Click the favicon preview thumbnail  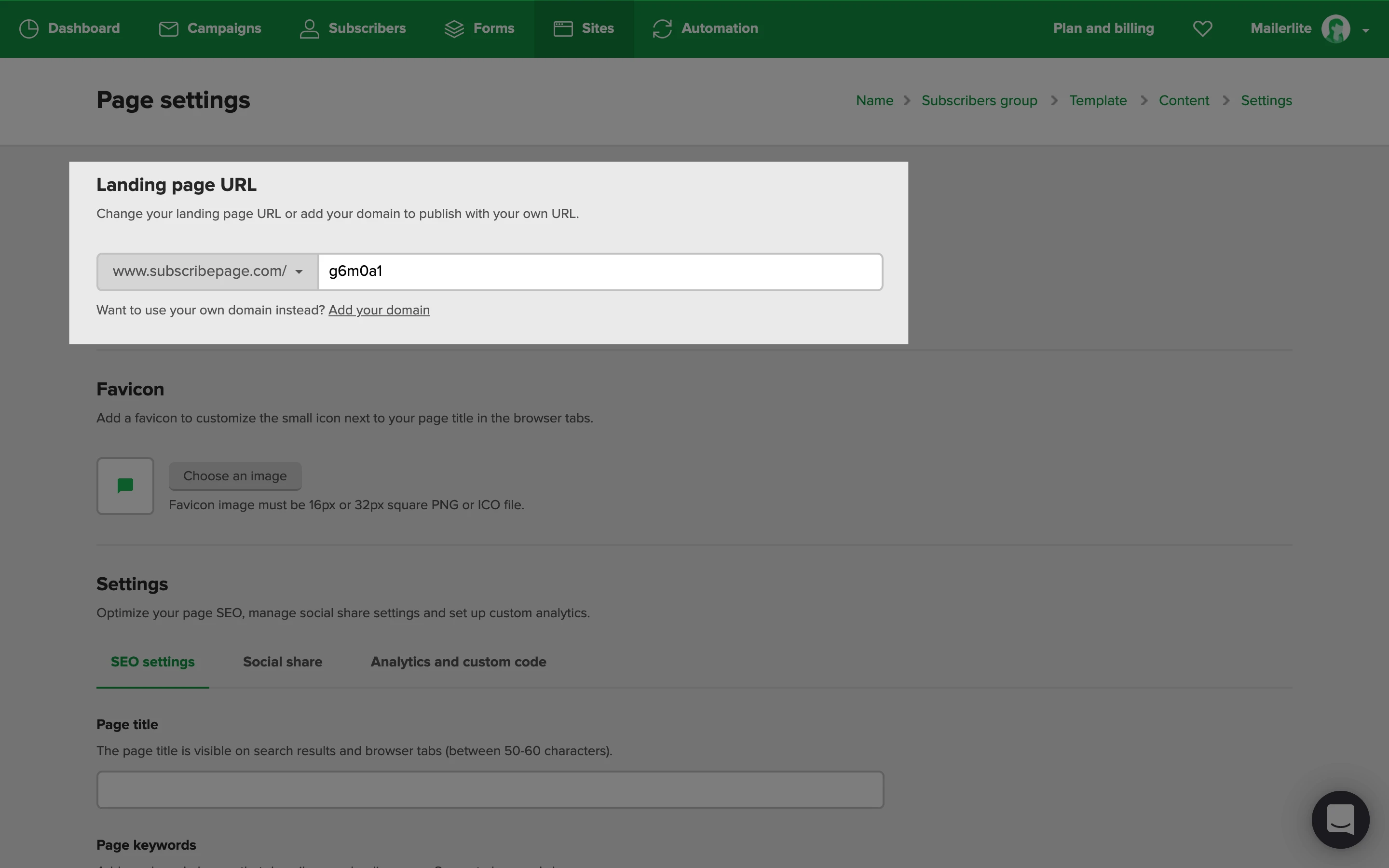tap(125, 486)
